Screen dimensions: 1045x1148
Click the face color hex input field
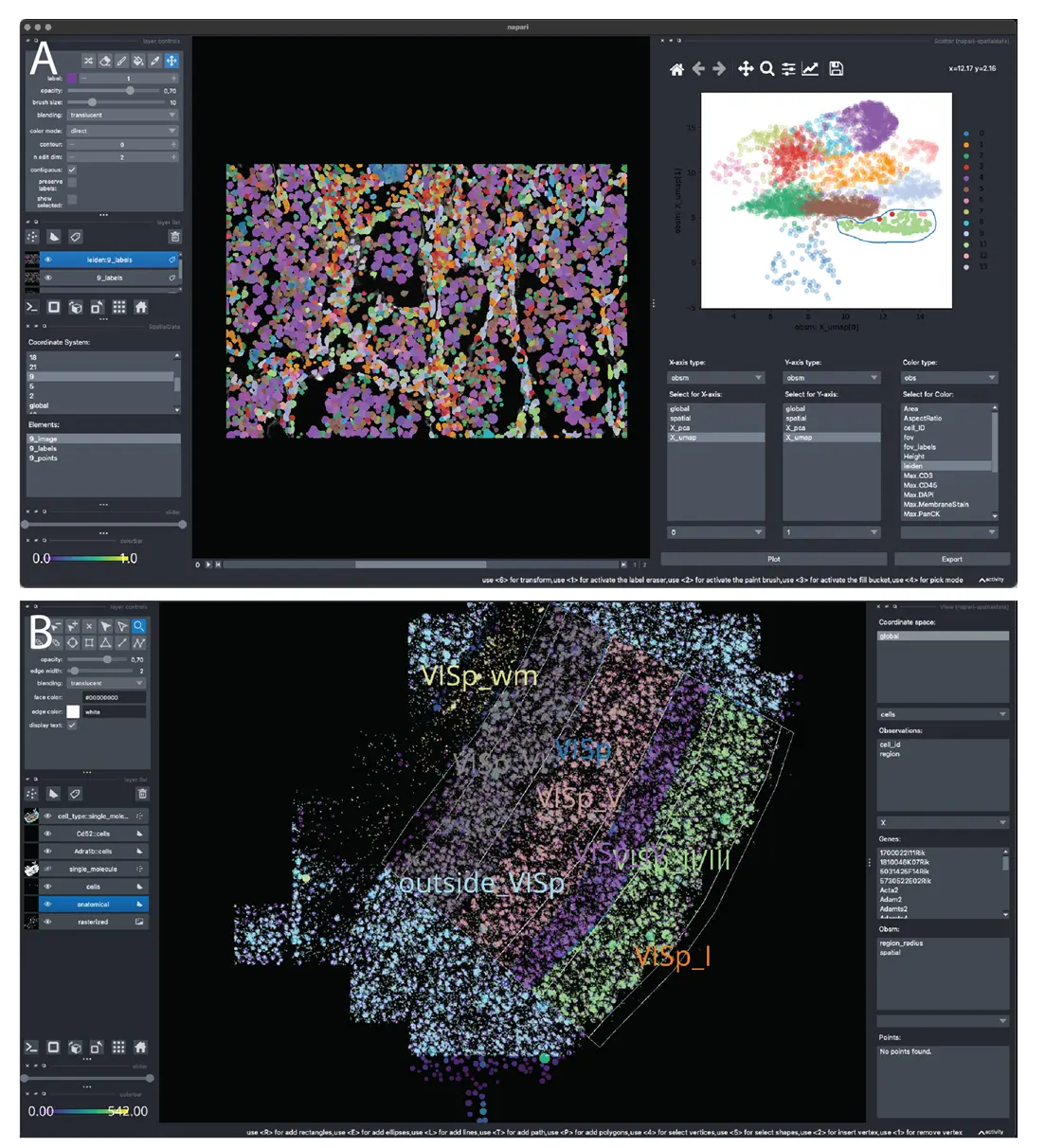(114, 697)
